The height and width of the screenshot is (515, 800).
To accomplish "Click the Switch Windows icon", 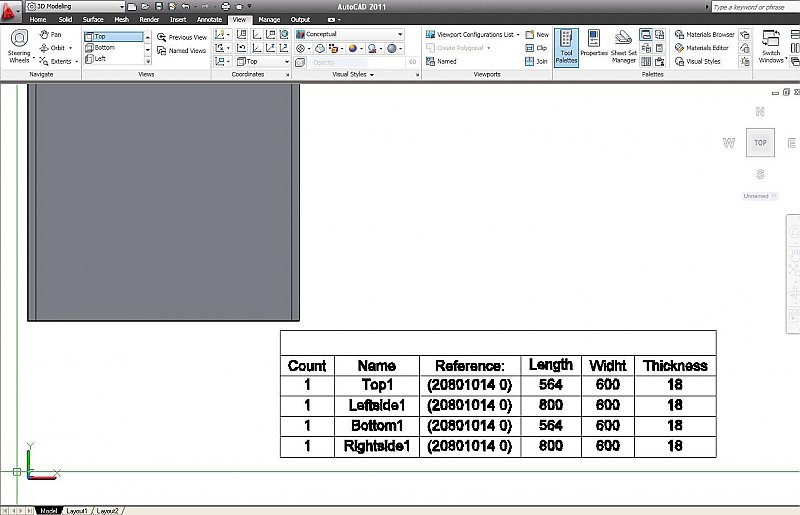I will click(x=771, y=46).
